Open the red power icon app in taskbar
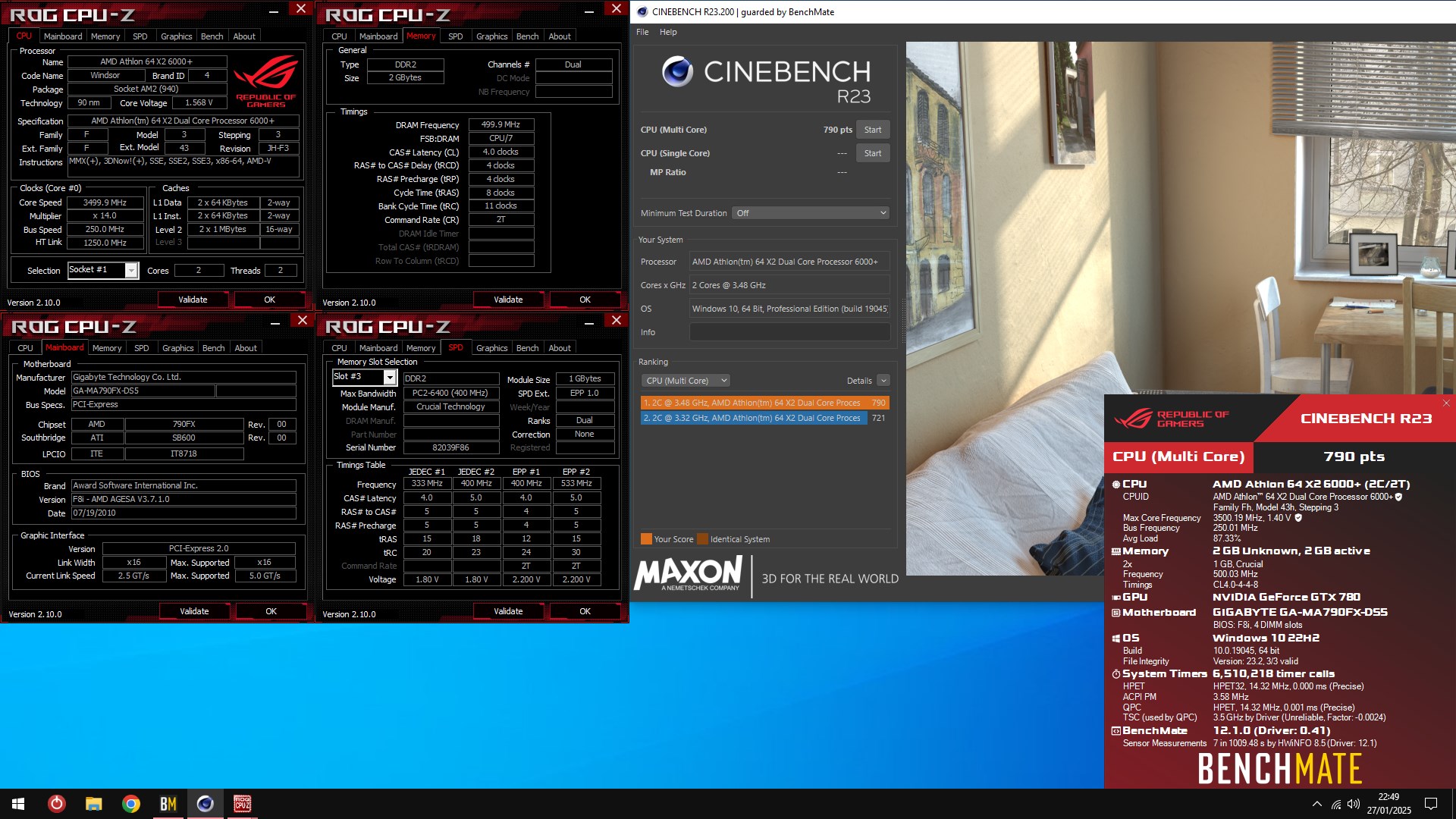The height and width of the screenshot is (819, 1456). 56,804
